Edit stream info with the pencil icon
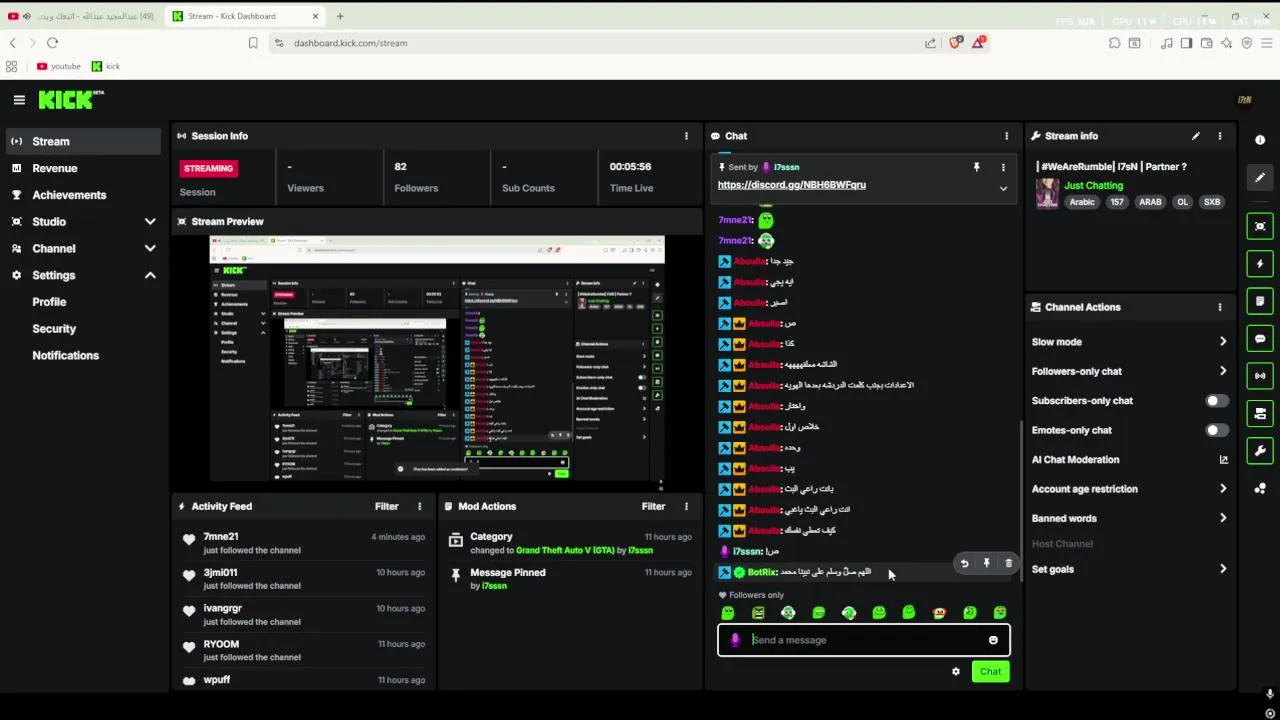 pyautogui.click(x=1195, y=136)
